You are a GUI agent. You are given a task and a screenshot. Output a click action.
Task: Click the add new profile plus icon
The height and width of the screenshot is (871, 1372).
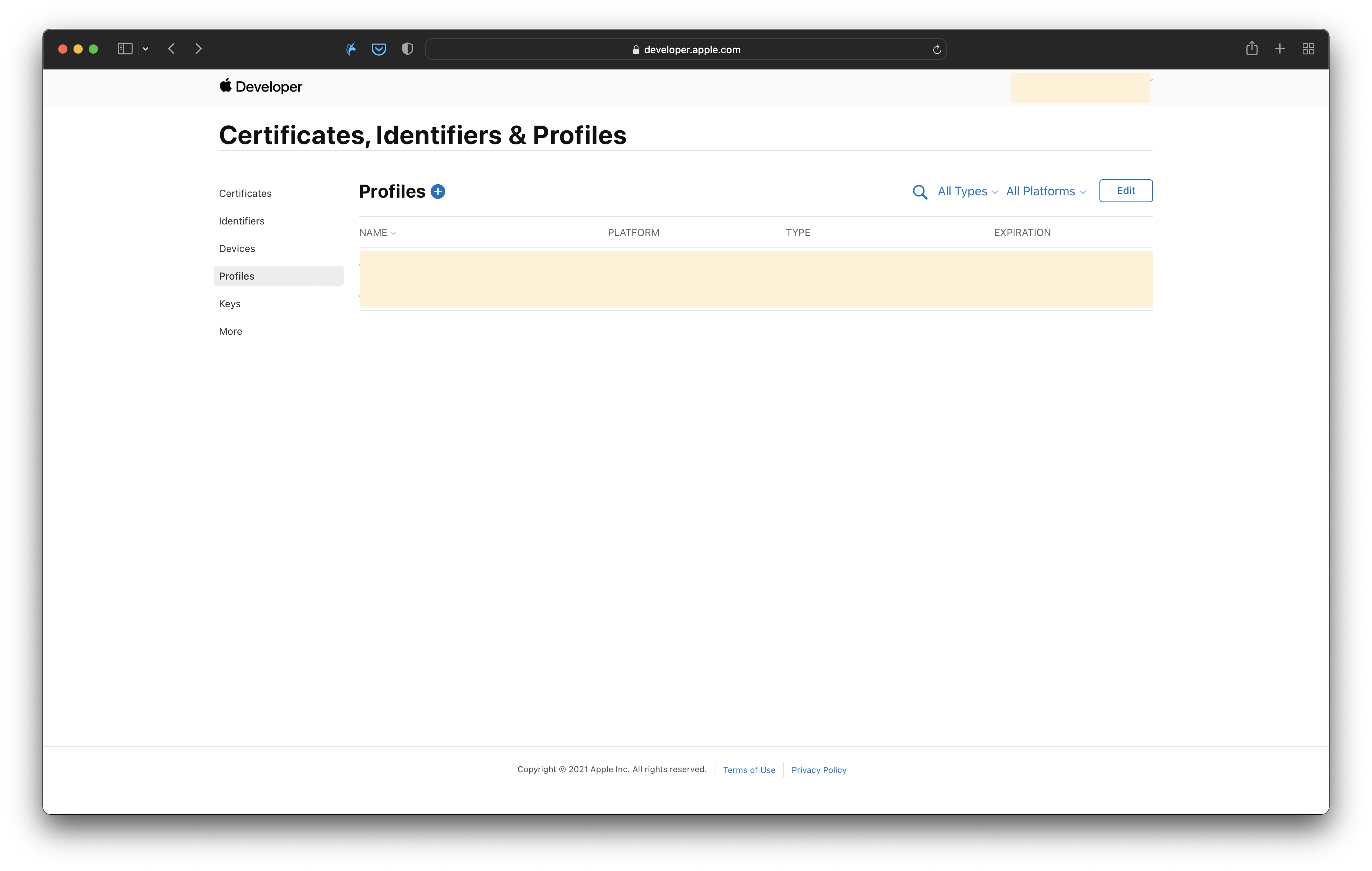(x=438, y=192)
